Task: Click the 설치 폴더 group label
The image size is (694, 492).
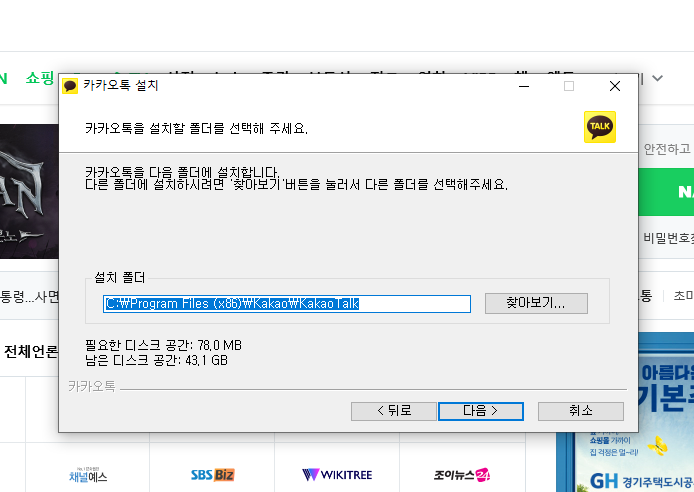Action: (x=120, y=277)
